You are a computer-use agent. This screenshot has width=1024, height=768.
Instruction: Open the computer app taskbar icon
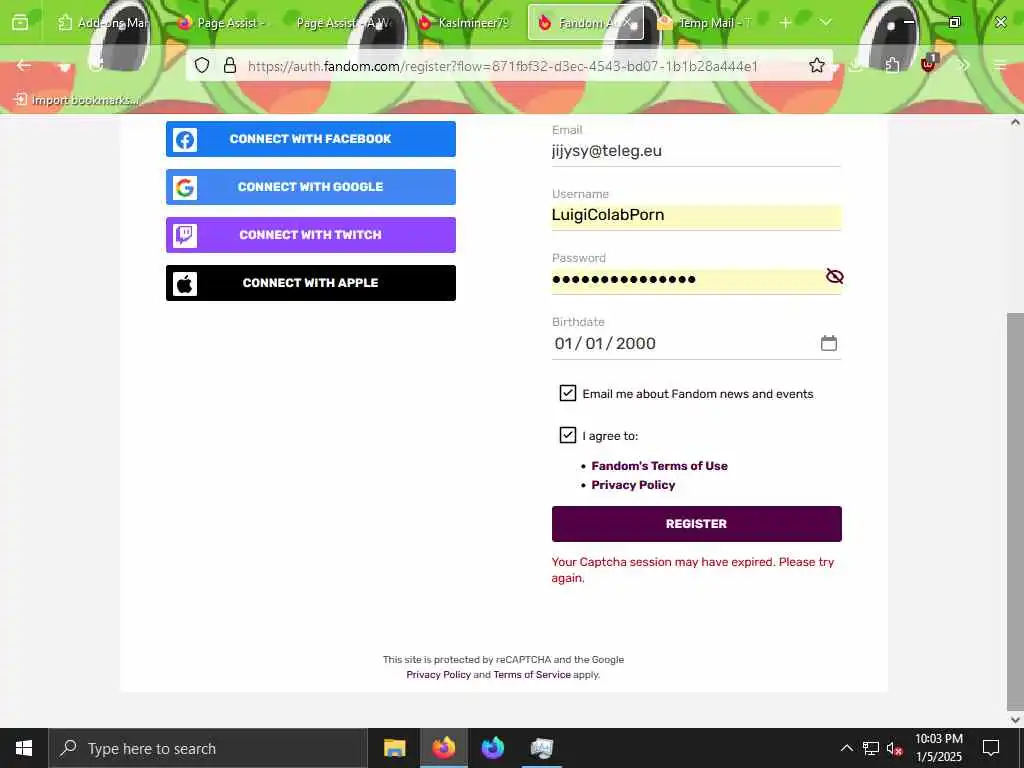[x=541, y=748]
